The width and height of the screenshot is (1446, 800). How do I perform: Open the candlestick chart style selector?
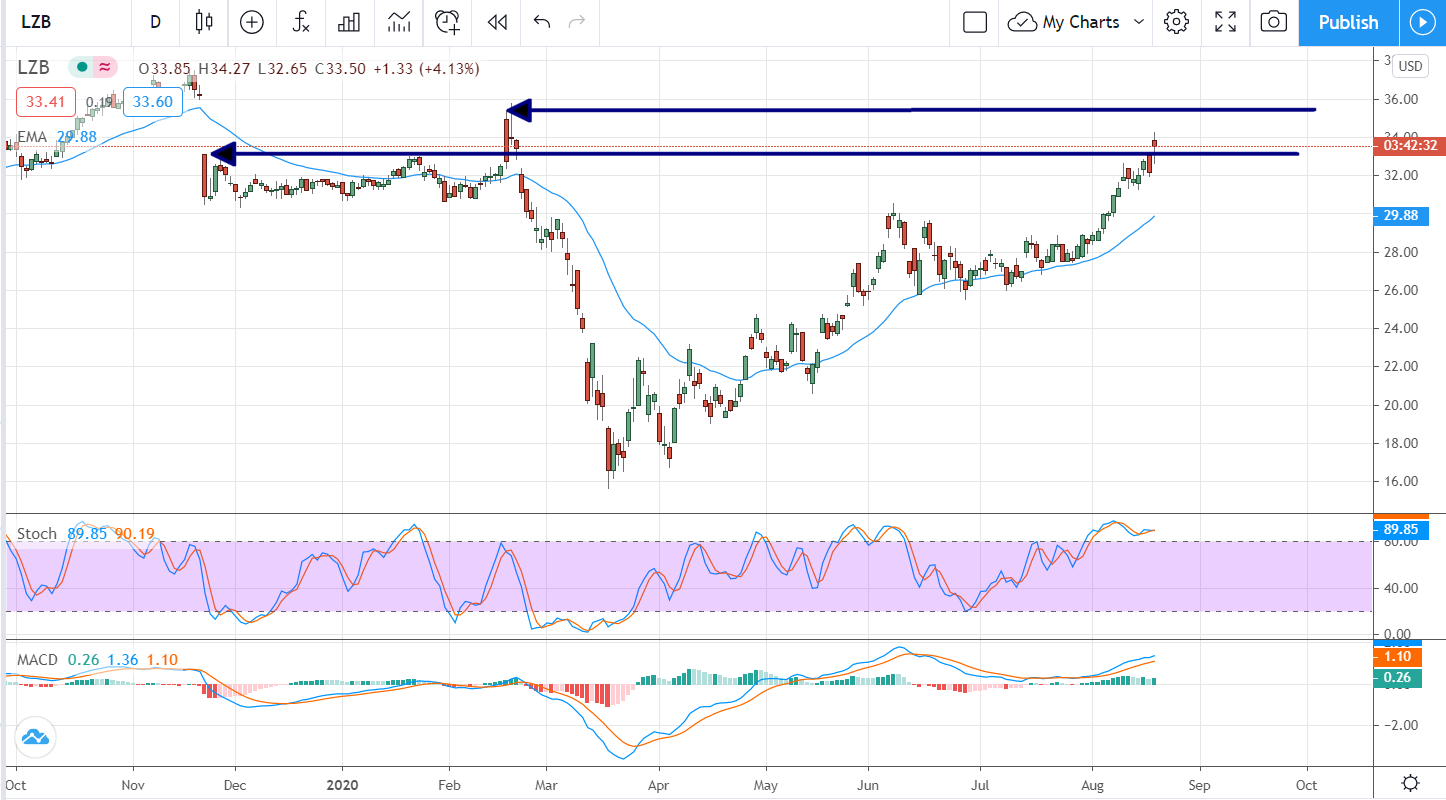click(204, 22)
